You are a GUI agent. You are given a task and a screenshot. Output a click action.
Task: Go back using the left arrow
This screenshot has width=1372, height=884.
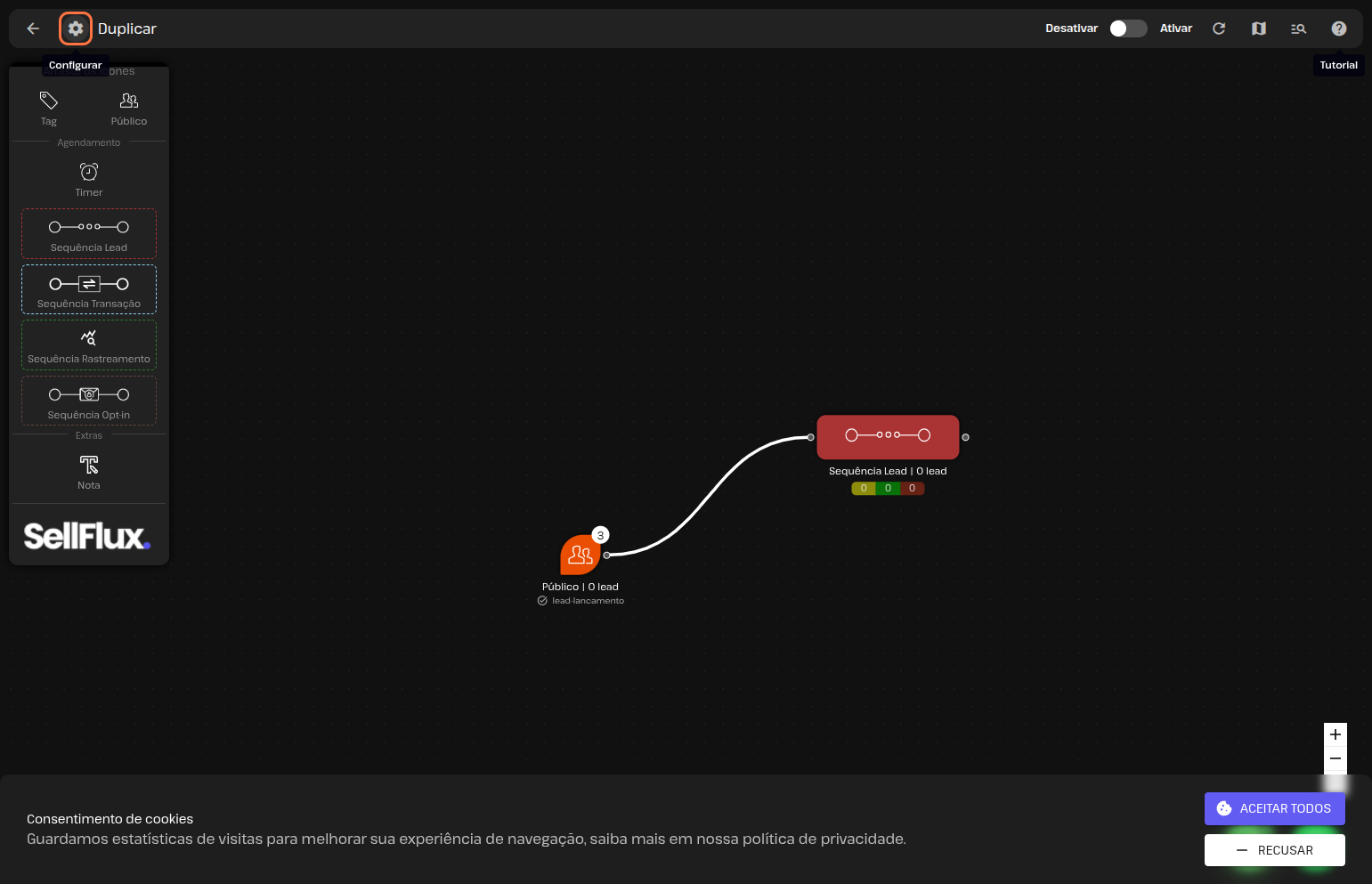point(33,28)
